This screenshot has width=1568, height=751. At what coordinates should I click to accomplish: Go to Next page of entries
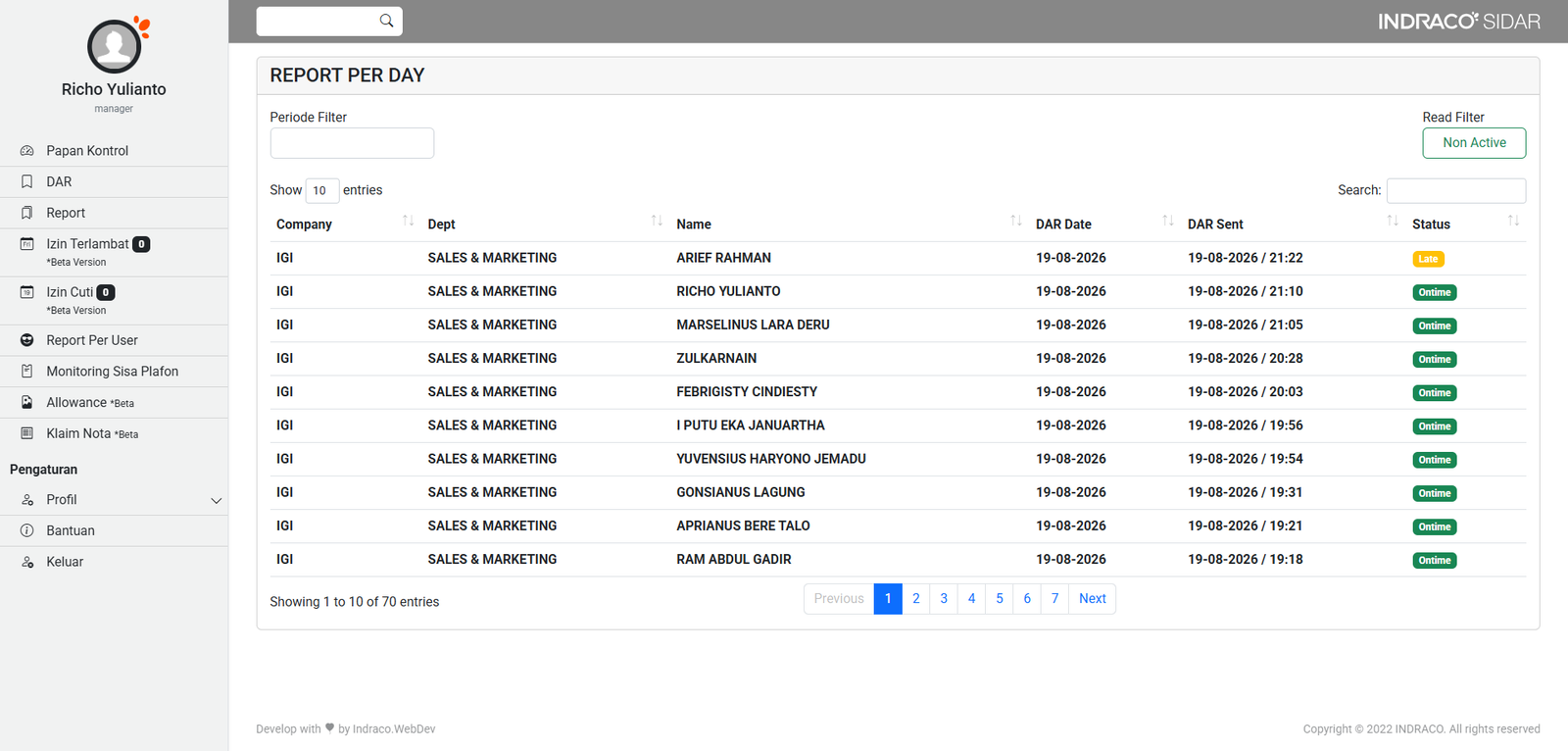[1092, 599]
